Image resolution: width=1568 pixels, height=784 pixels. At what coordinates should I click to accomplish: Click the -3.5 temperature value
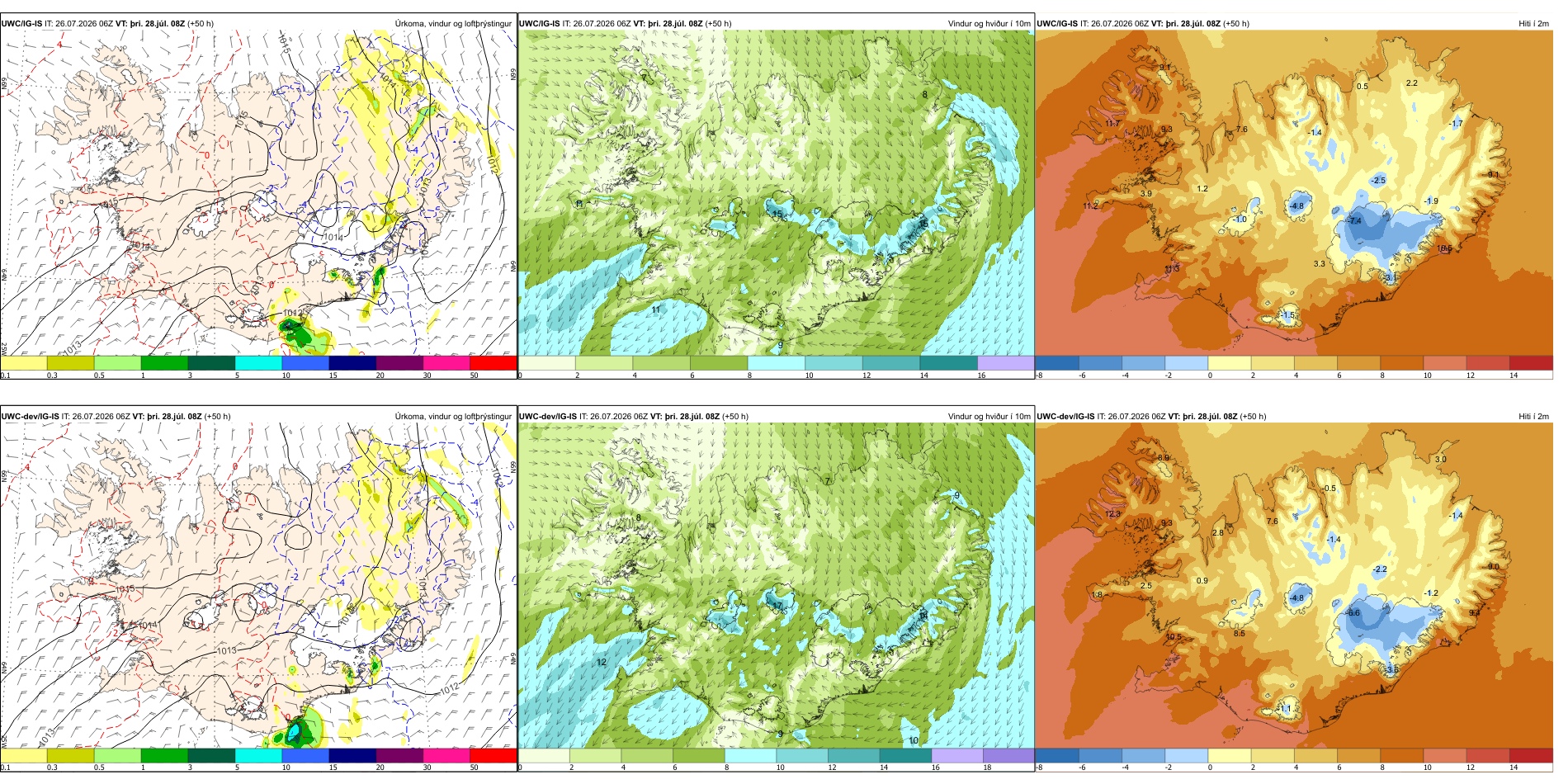1391,669
